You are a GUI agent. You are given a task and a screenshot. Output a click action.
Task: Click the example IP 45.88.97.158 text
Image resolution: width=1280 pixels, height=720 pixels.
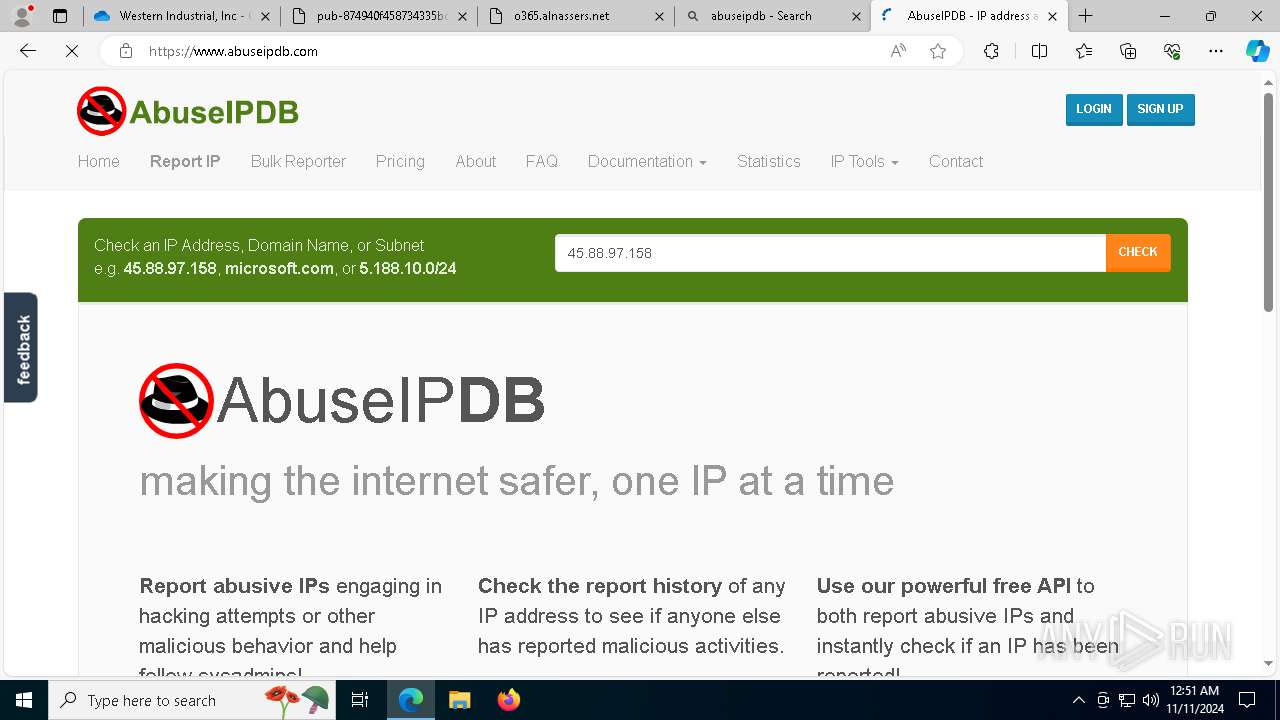pos(170,268)
